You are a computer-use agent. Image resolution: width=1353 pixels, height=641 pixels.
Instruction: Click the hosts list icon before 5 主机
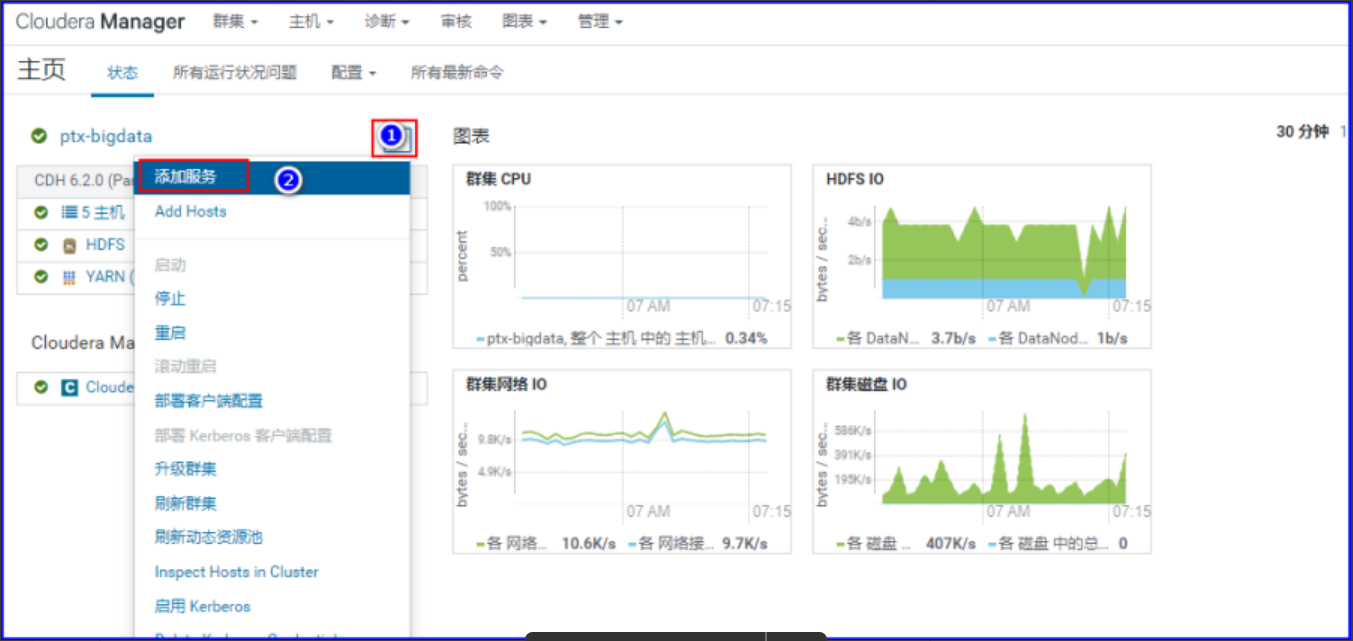coord(69,212)
